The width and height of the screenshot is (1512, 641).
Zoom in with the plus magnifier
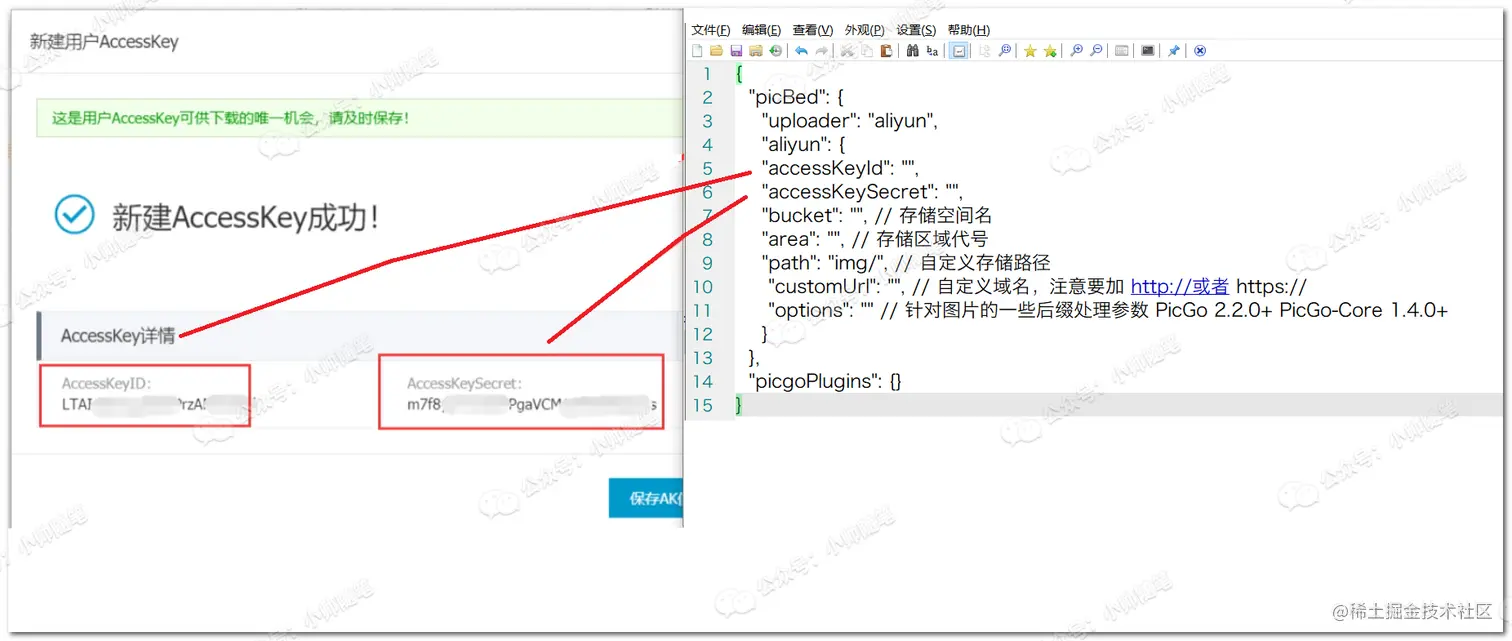click(x=1076, y=50)
